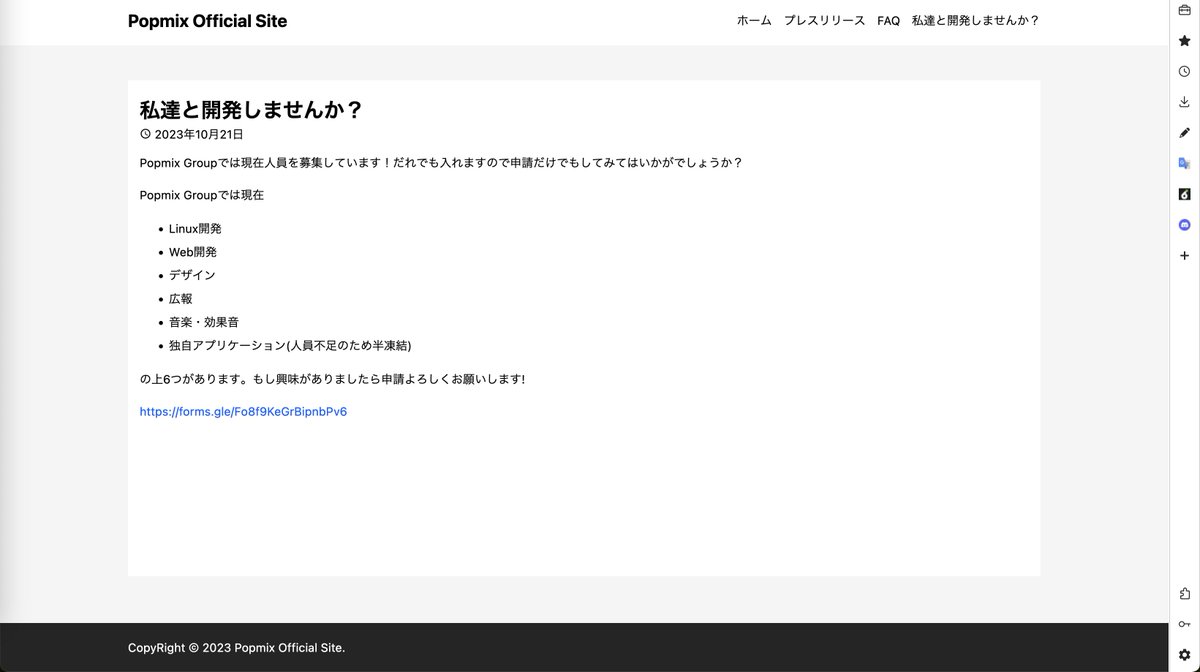The width and height of the screenshot is (1200, 672).
Task: Open the Google Translate sidebar icon
Action: [x=1184, y=163]
